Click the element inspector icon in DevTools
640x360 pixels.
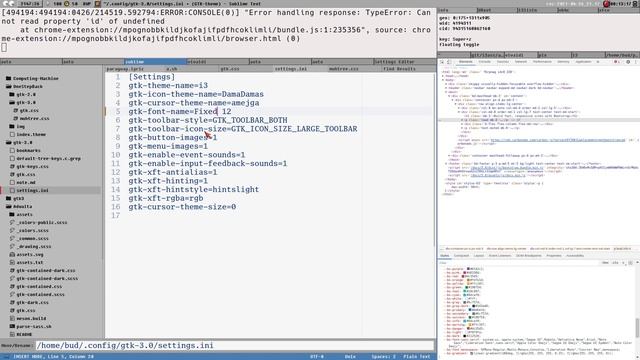coord(442,62)
